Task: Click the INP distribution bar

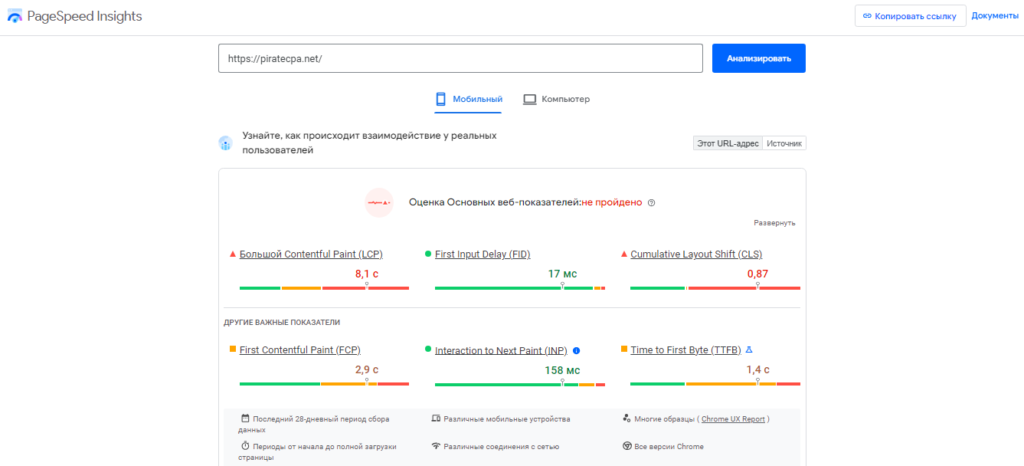Action: [x=520, y=384]
